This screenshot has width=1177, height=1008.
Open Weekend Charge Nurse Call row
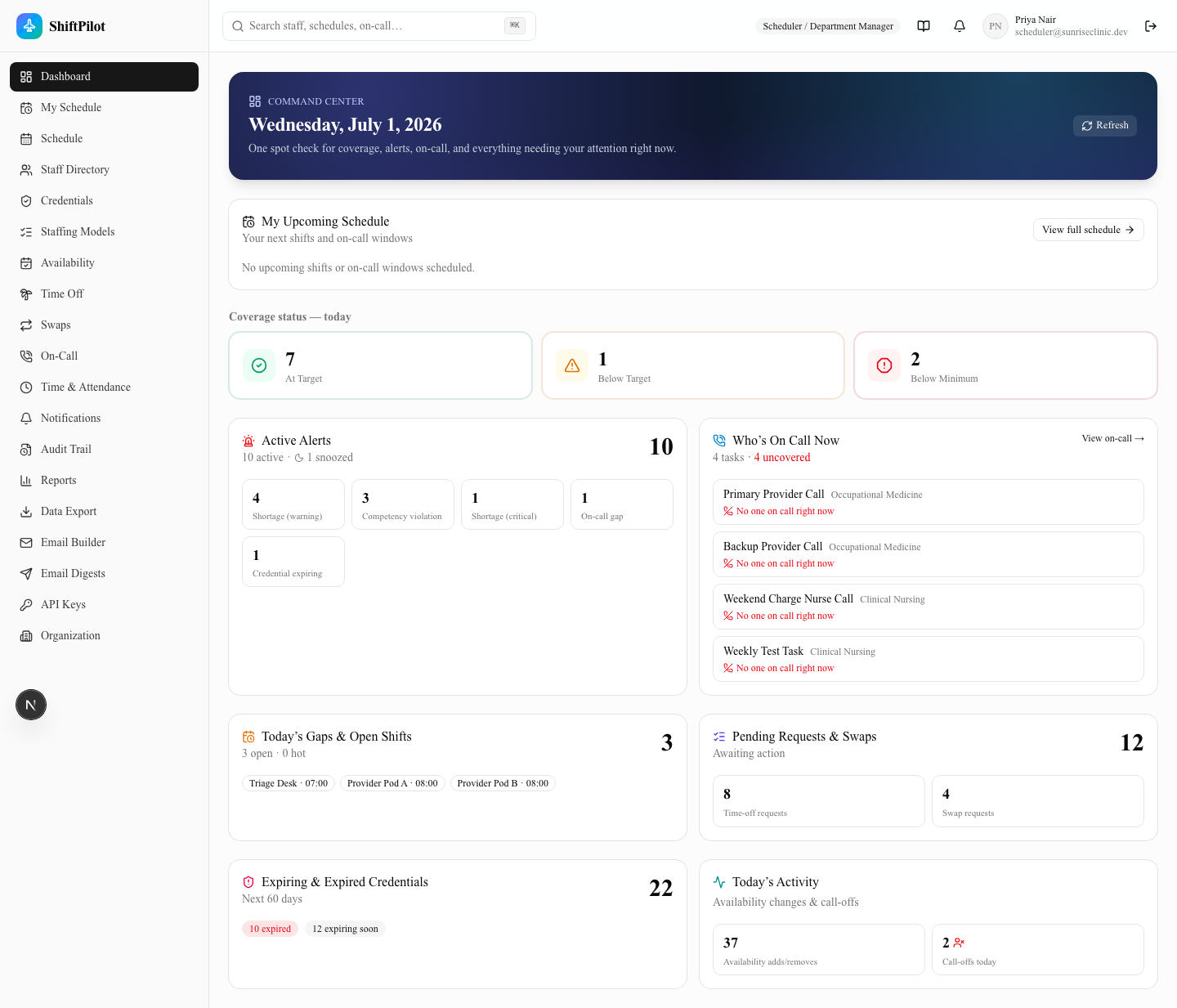(x=929, y=607)
